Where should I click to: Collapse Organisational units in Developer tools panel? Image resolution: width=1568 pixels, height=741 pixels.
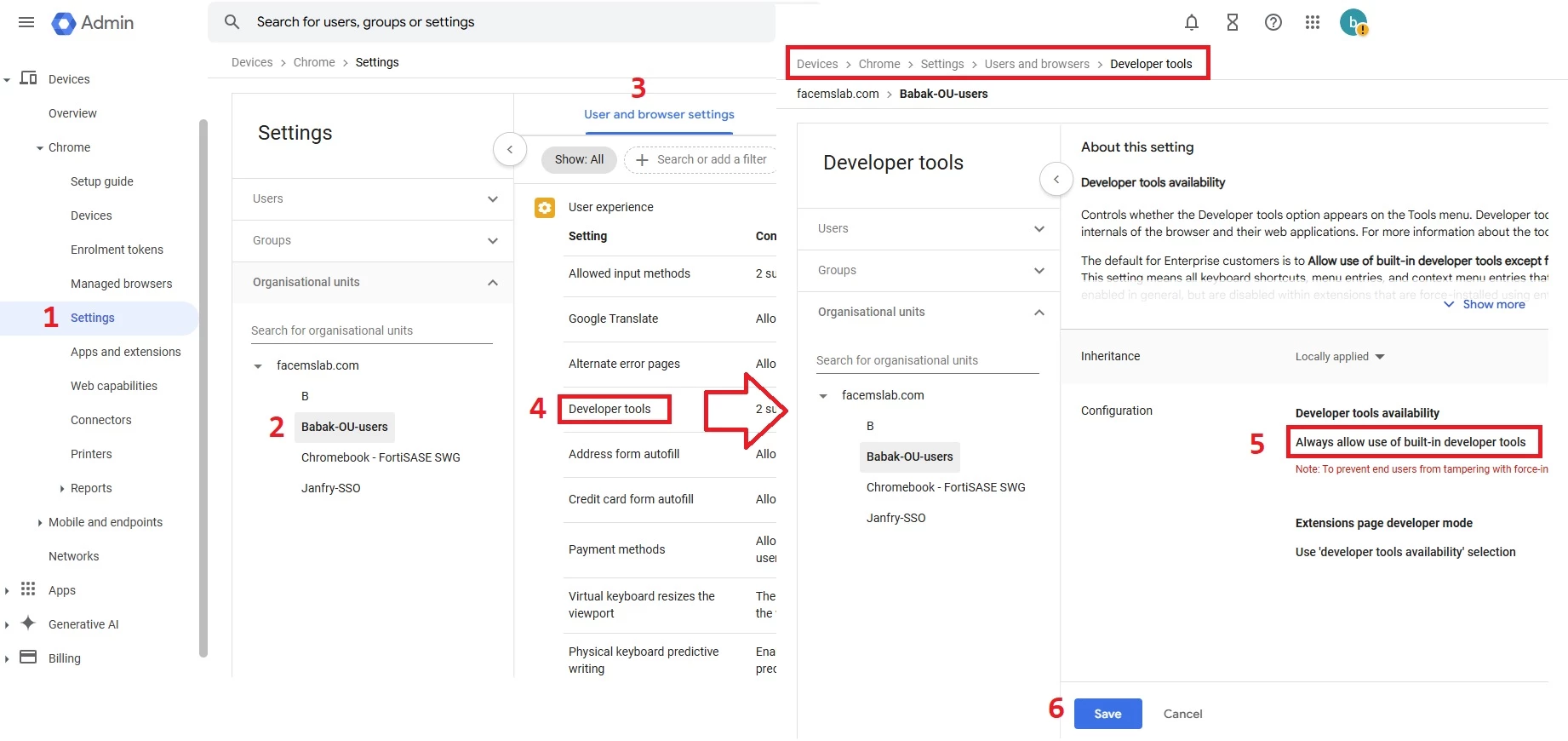click(x=929, y=312)
